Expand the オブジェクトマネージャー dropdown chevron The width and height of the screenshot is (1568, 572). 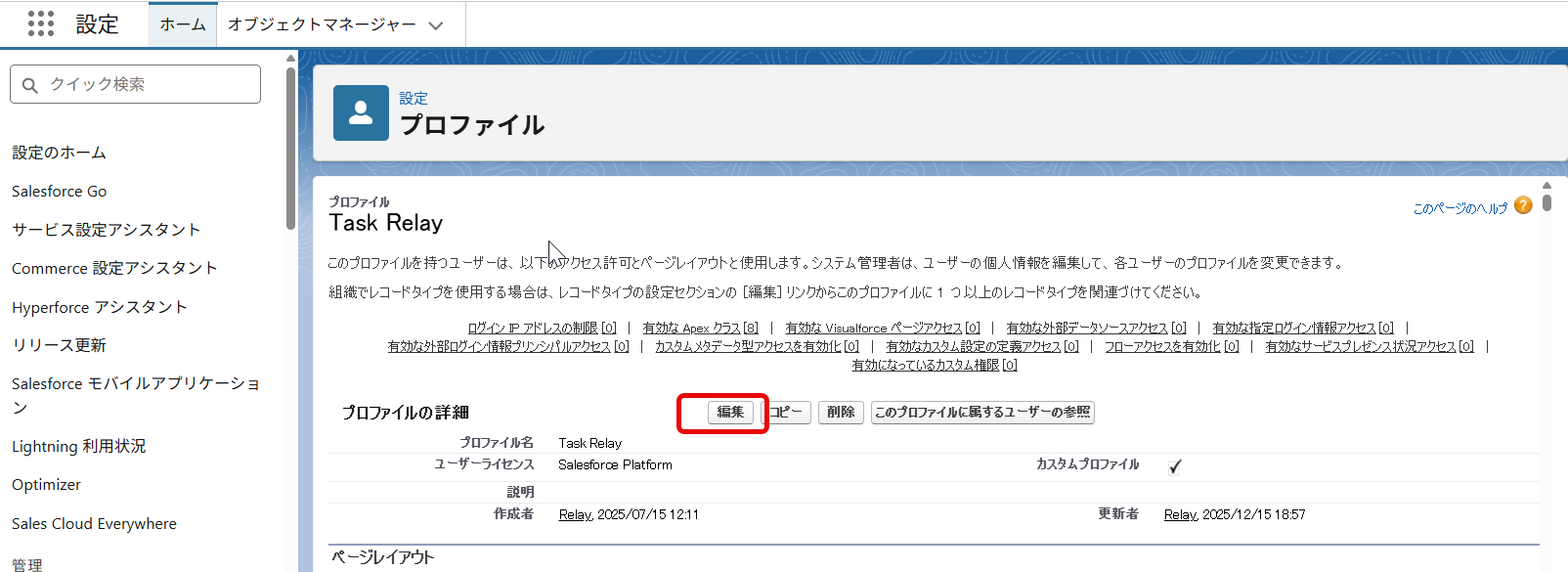436,25
